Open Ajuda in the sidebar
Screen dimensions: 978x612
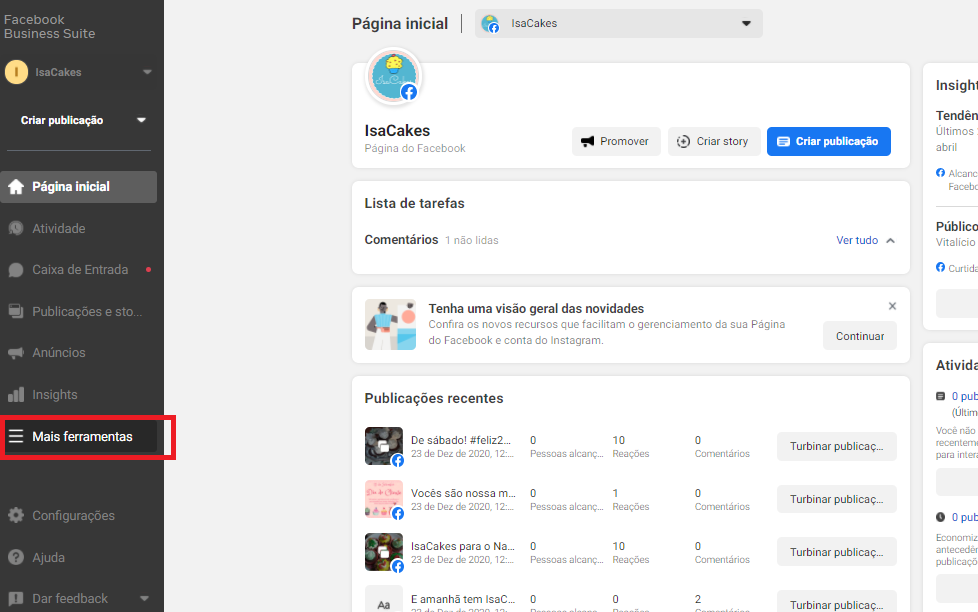tap(79, 557)
